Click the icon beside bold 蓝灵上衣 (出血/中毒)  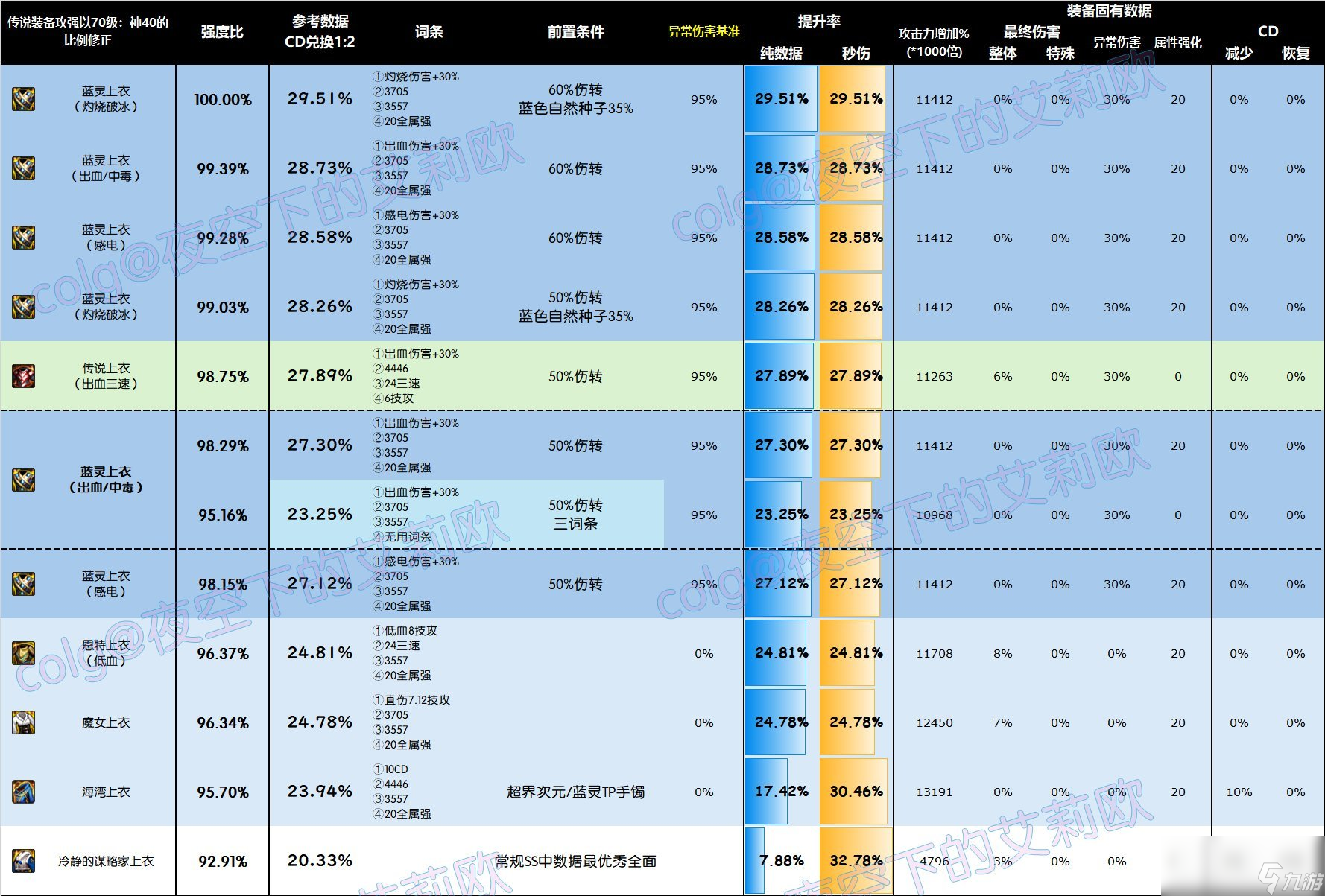coord(24,480)
